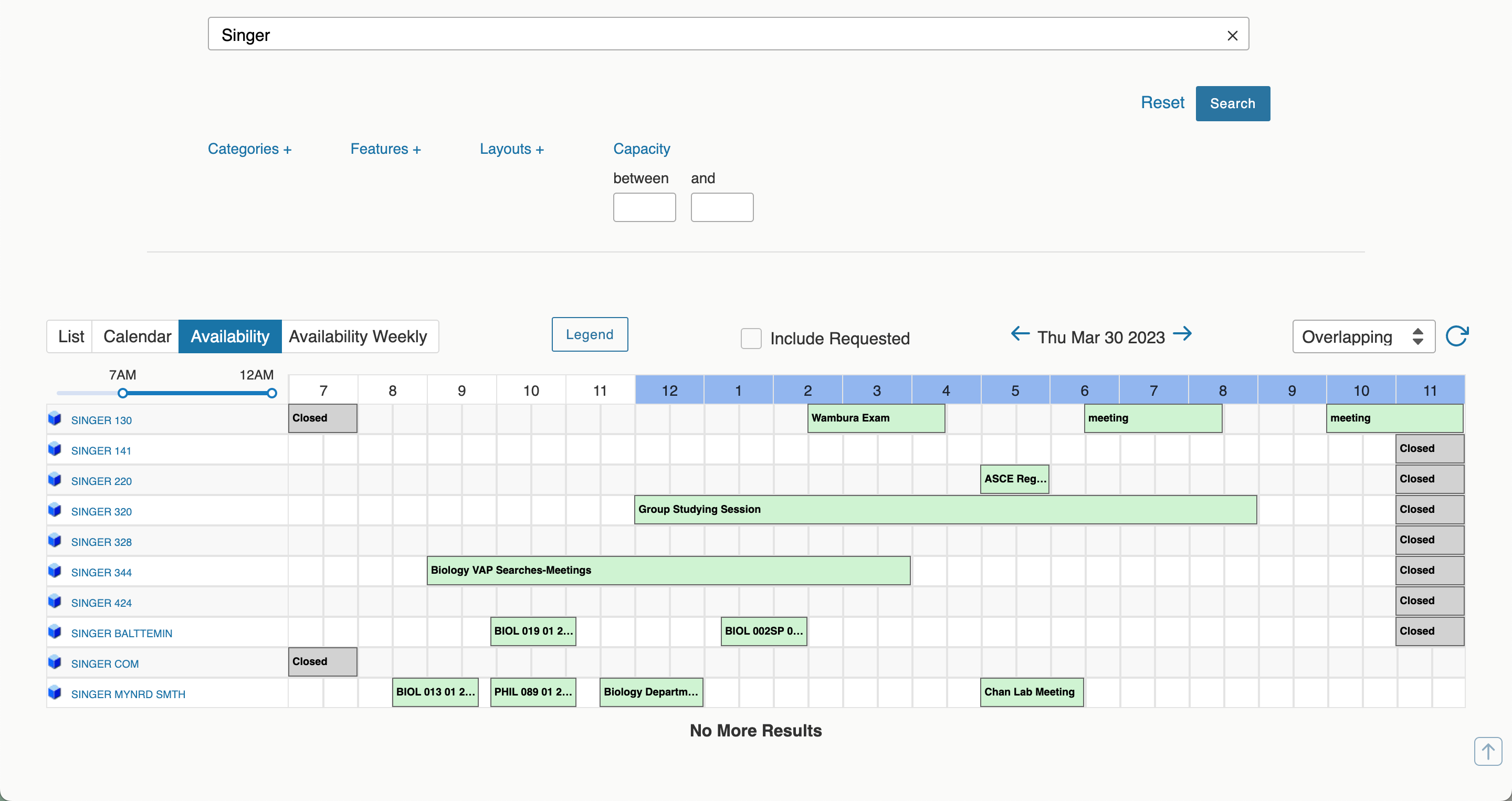
Task: Open the Group Studying Session event
Action: [x=944, y=509]
